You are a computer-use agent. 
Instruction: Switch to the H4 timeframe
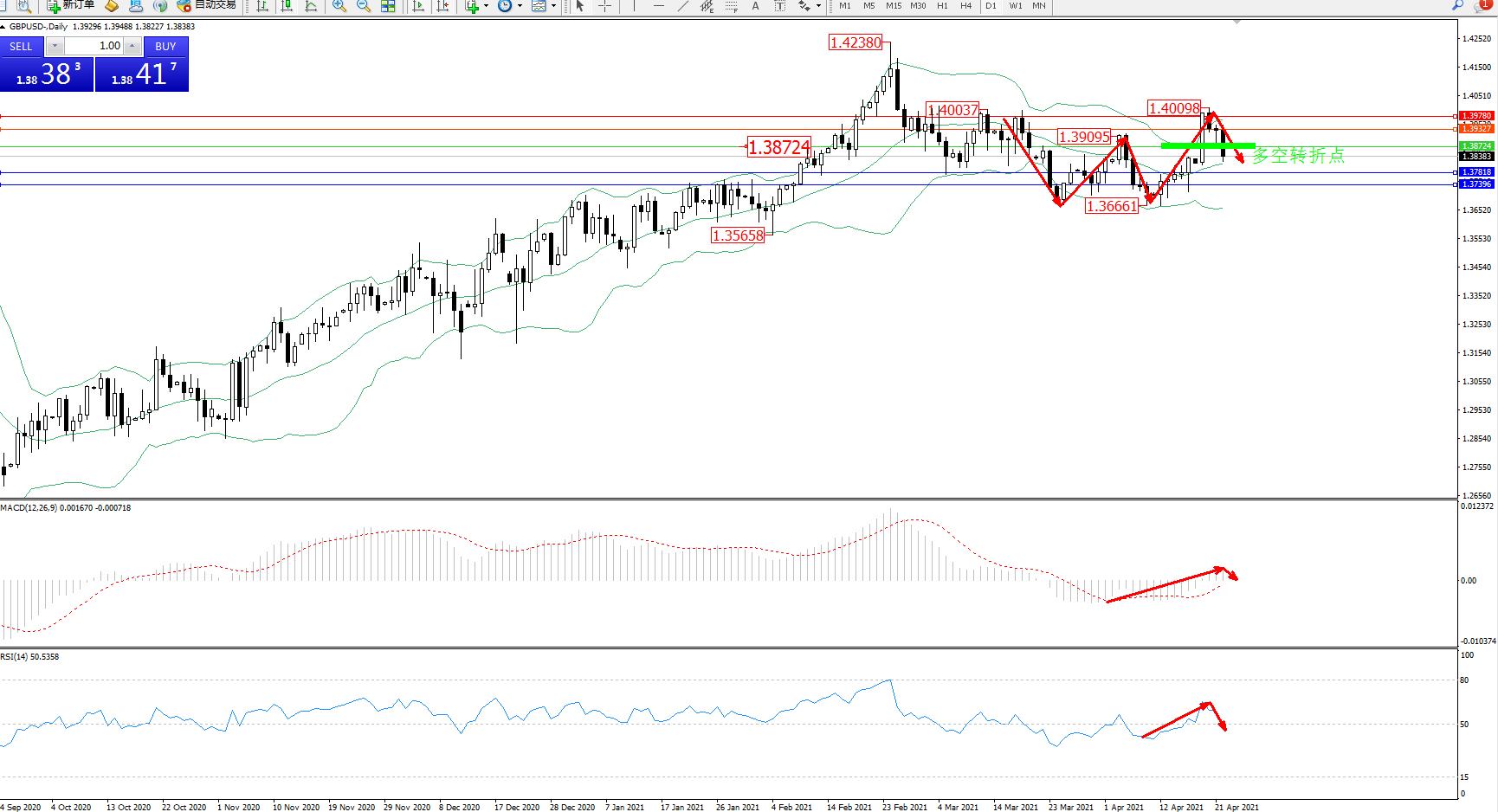point(965,6)
